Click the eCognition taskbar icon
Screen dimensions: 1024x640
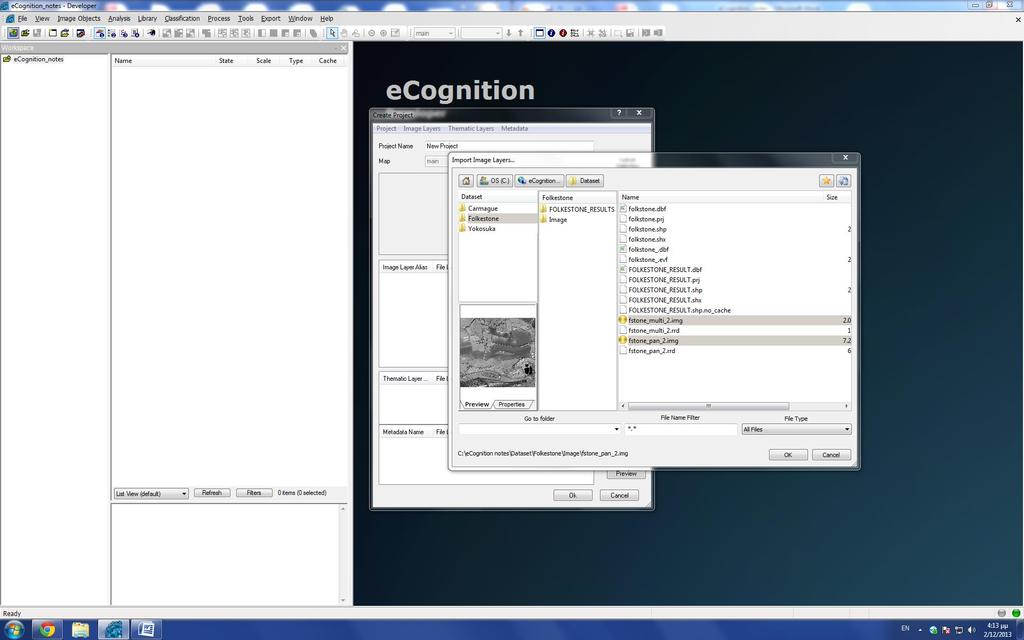click(114, 630)
